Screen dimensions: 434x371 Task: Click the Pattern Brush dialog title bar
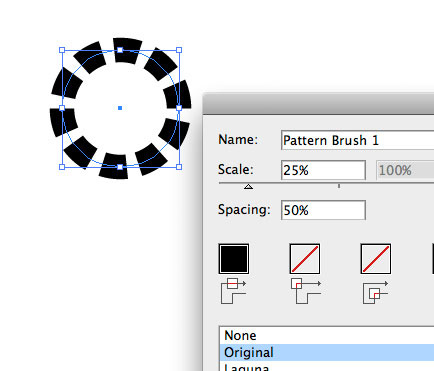pyautogui.click(x=318, y=104)
